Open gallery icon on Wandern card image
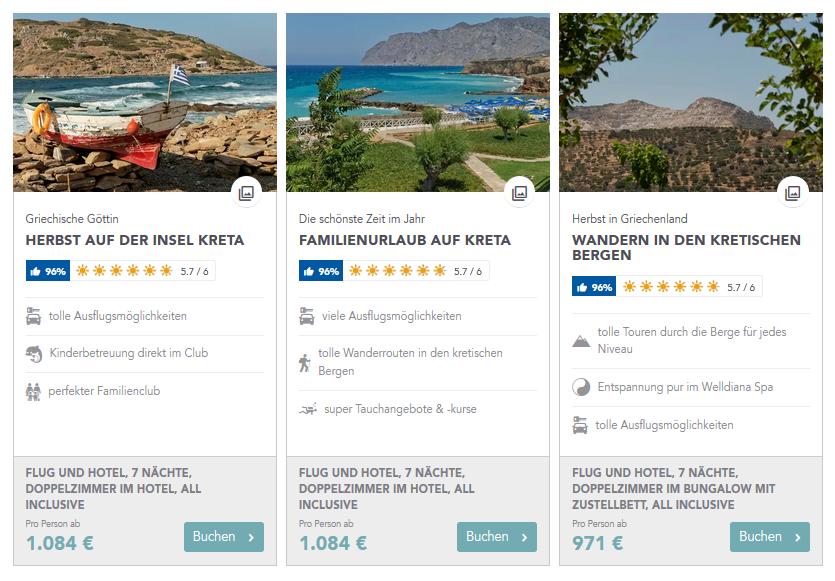The image size is (835, 581). [x=792, y=193]
